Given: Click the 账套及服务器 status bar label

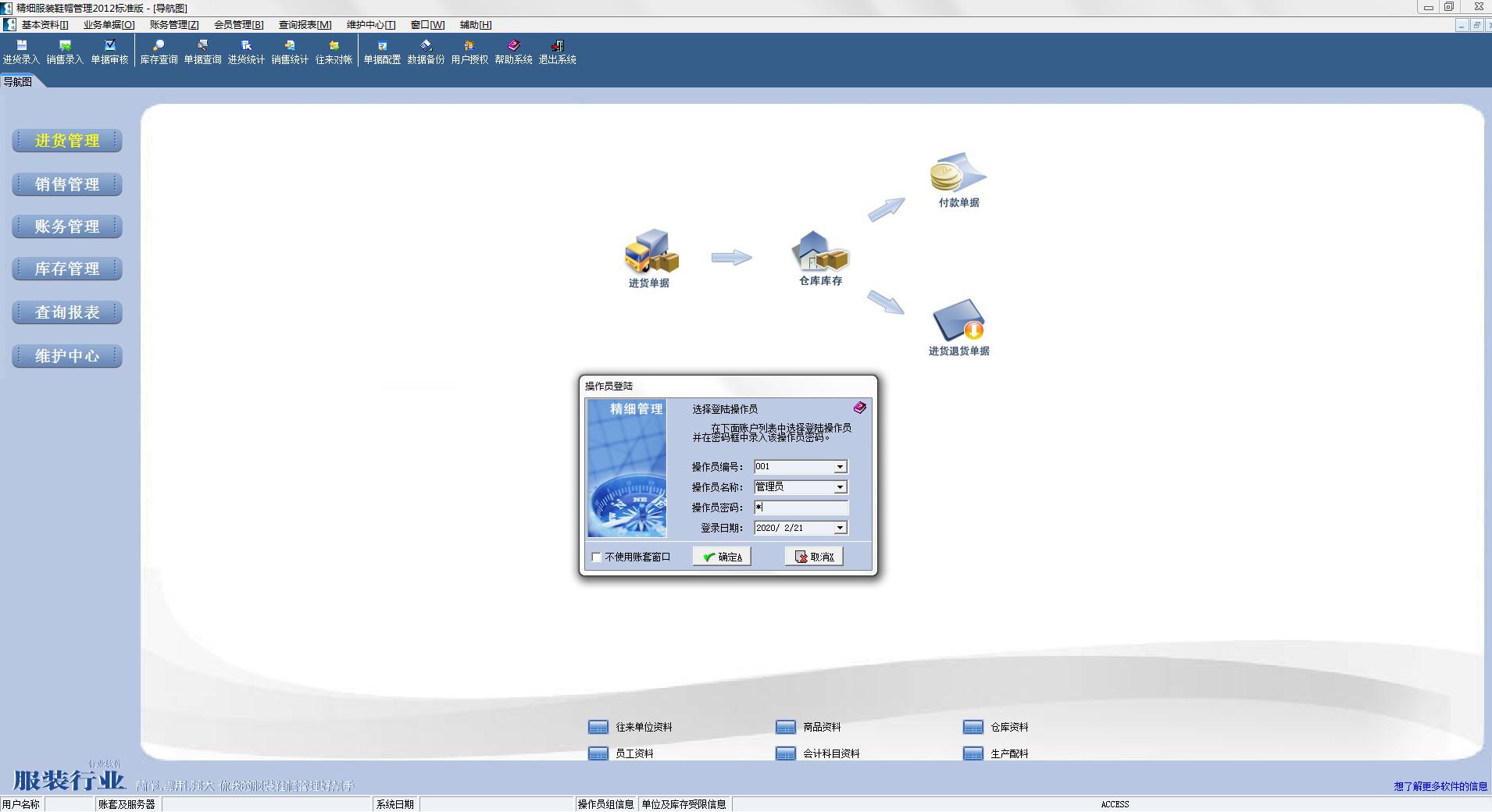Looking at the screenshot, I should [127, 804].
